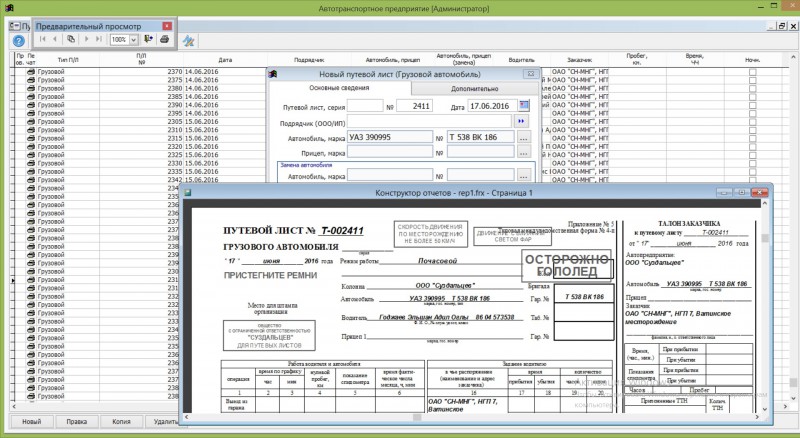Restore the inner document window
The width and height of the screenshot is (800, 438).
point(782,26)
